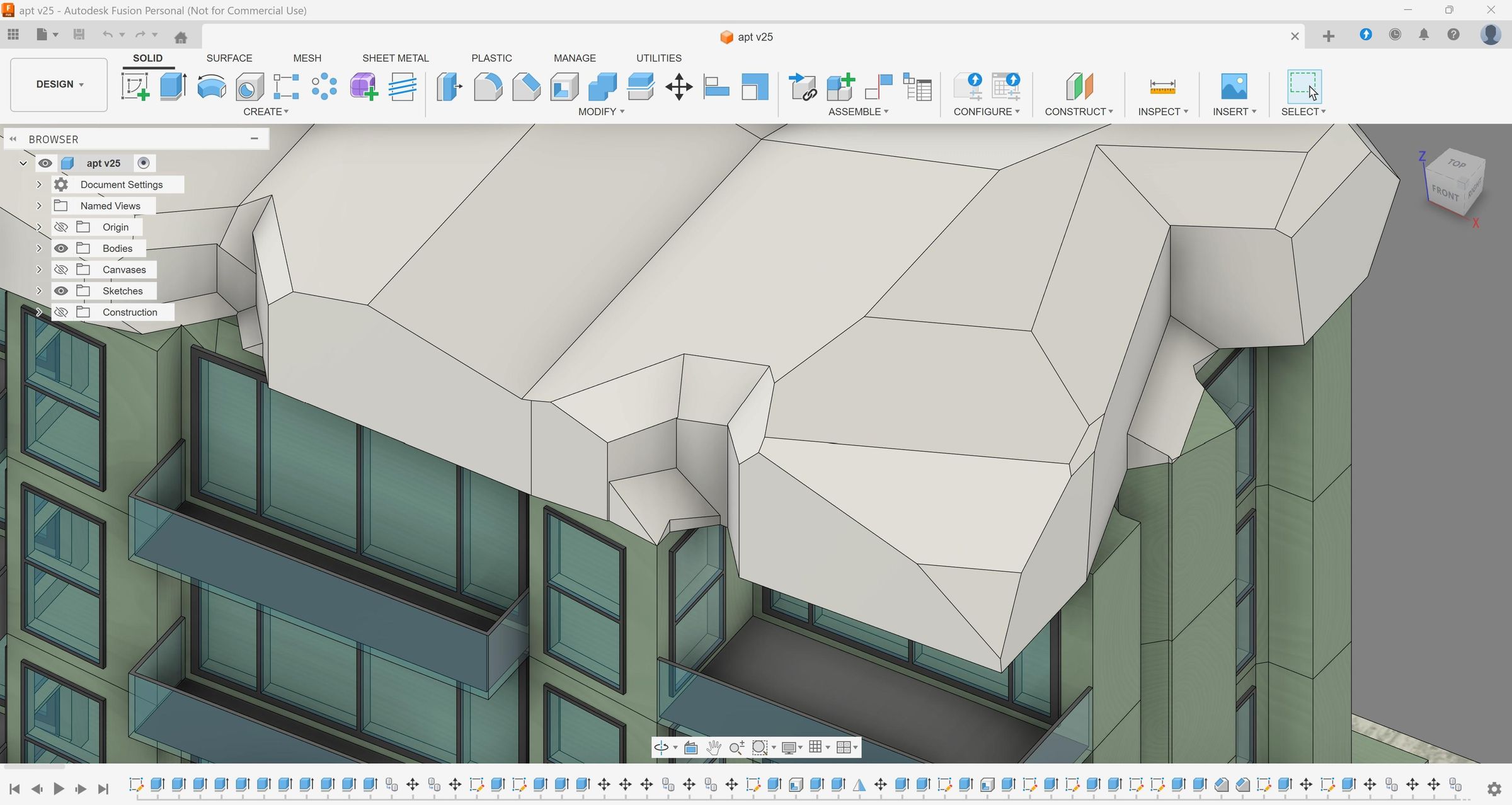This screenshot has height=805, width=1512.
Task: Expand the Named Views node
Action: 39,206
